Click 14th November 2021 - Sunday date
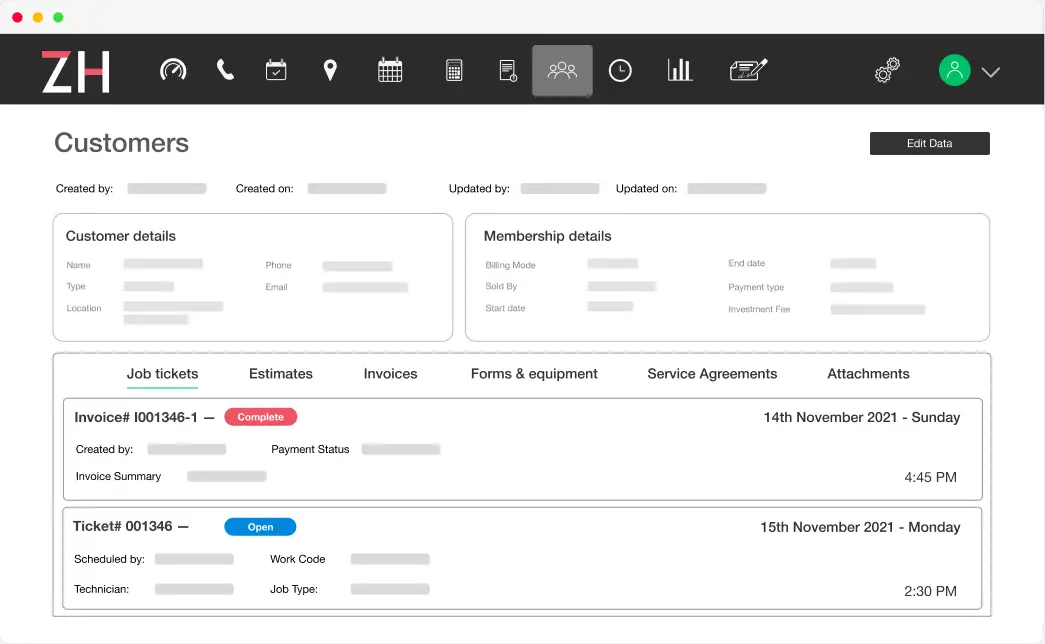1045x644 pixels. [862, 417]
